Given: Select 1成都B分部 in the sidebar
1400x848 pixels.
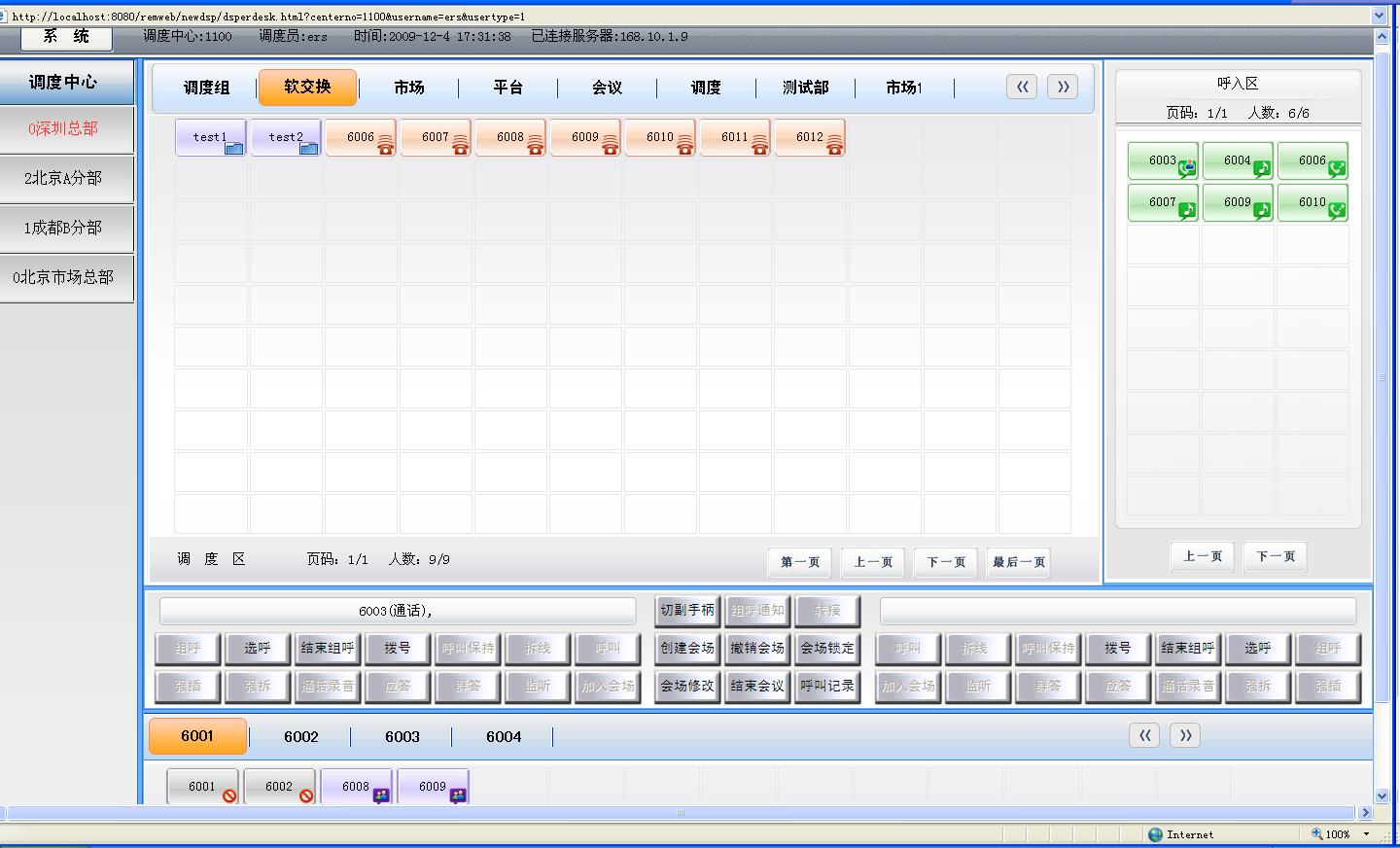Looking at the screenshot, I should (x=66, y=229).
